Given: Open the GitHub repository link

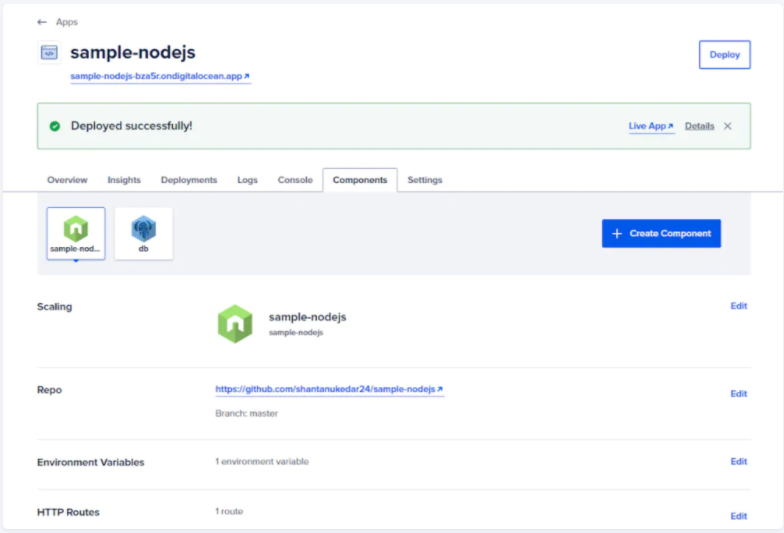Looking at the screenshot, I should pyautogui.click(x=329, y=389).
